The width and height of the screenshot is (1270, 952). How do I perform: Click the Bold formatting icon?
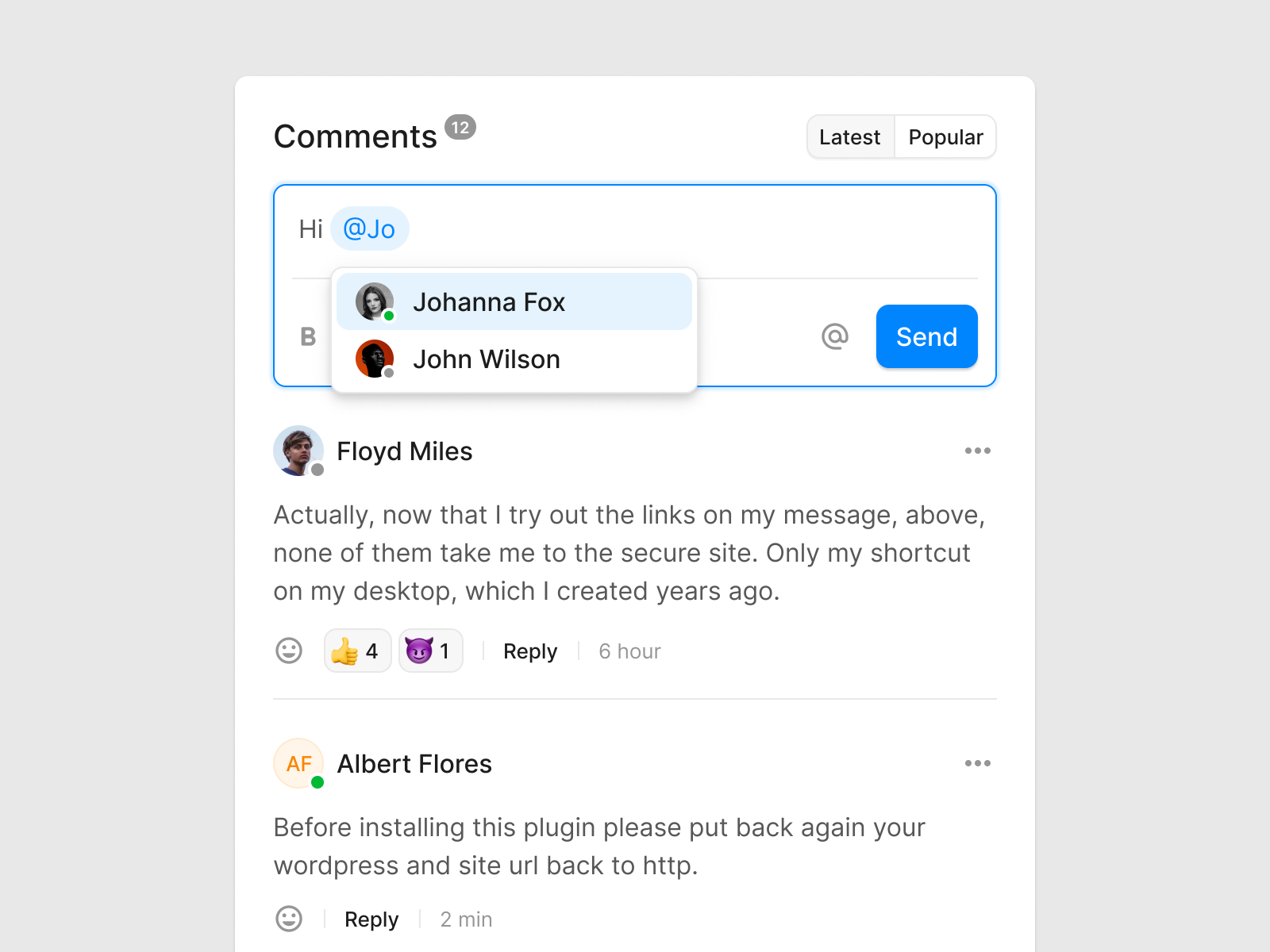(307, 336)
